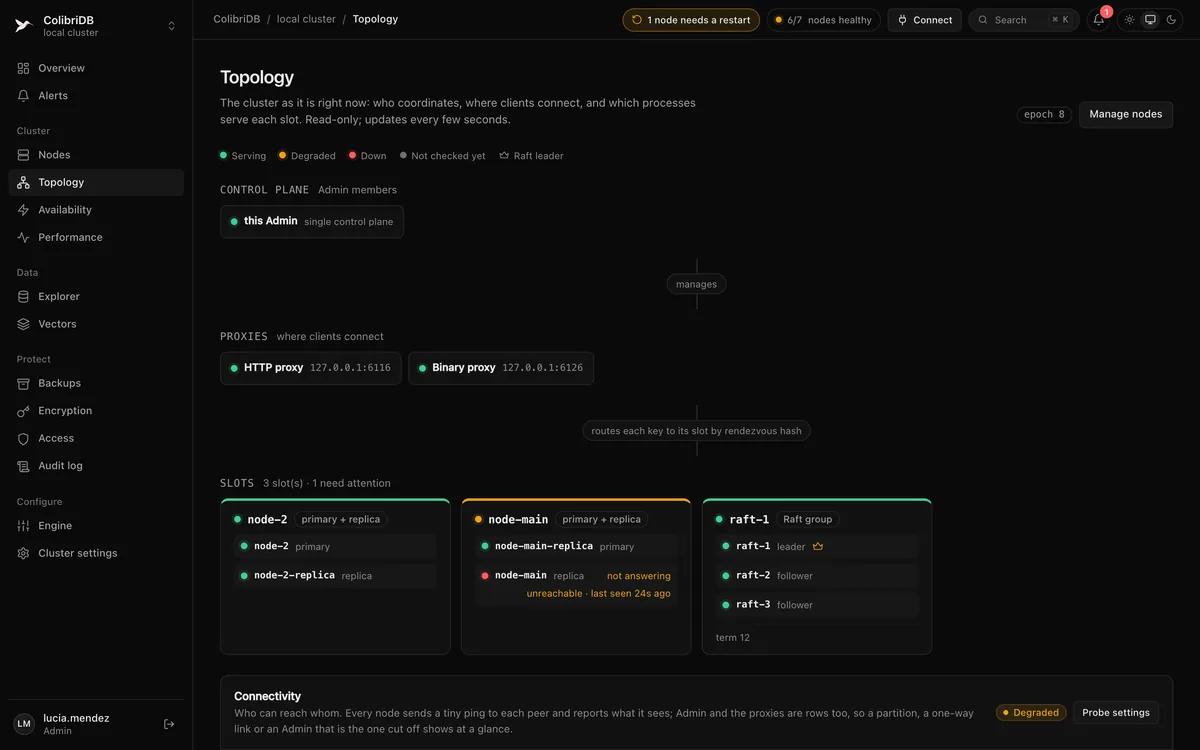Viewport: 1200px width, 750px height.
Task: Click the primary + replica badge on node-main
Action: tap(601, 519)
